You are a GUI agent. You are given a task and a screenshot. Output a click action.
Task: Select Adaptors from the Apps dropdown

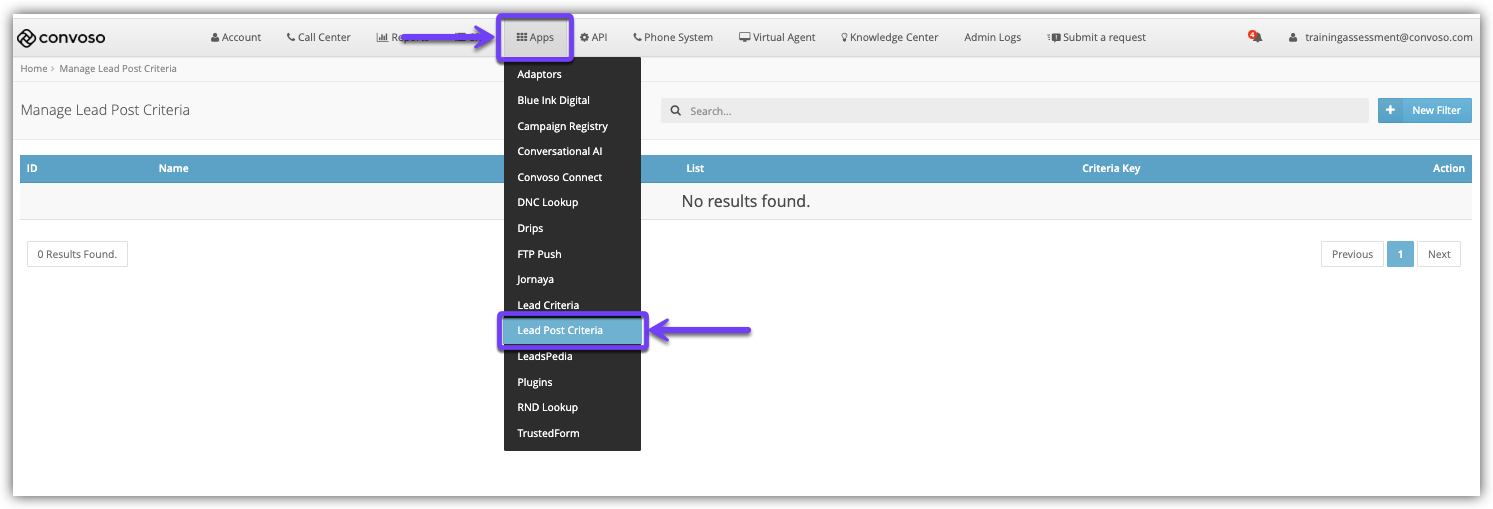pos(572,74)
